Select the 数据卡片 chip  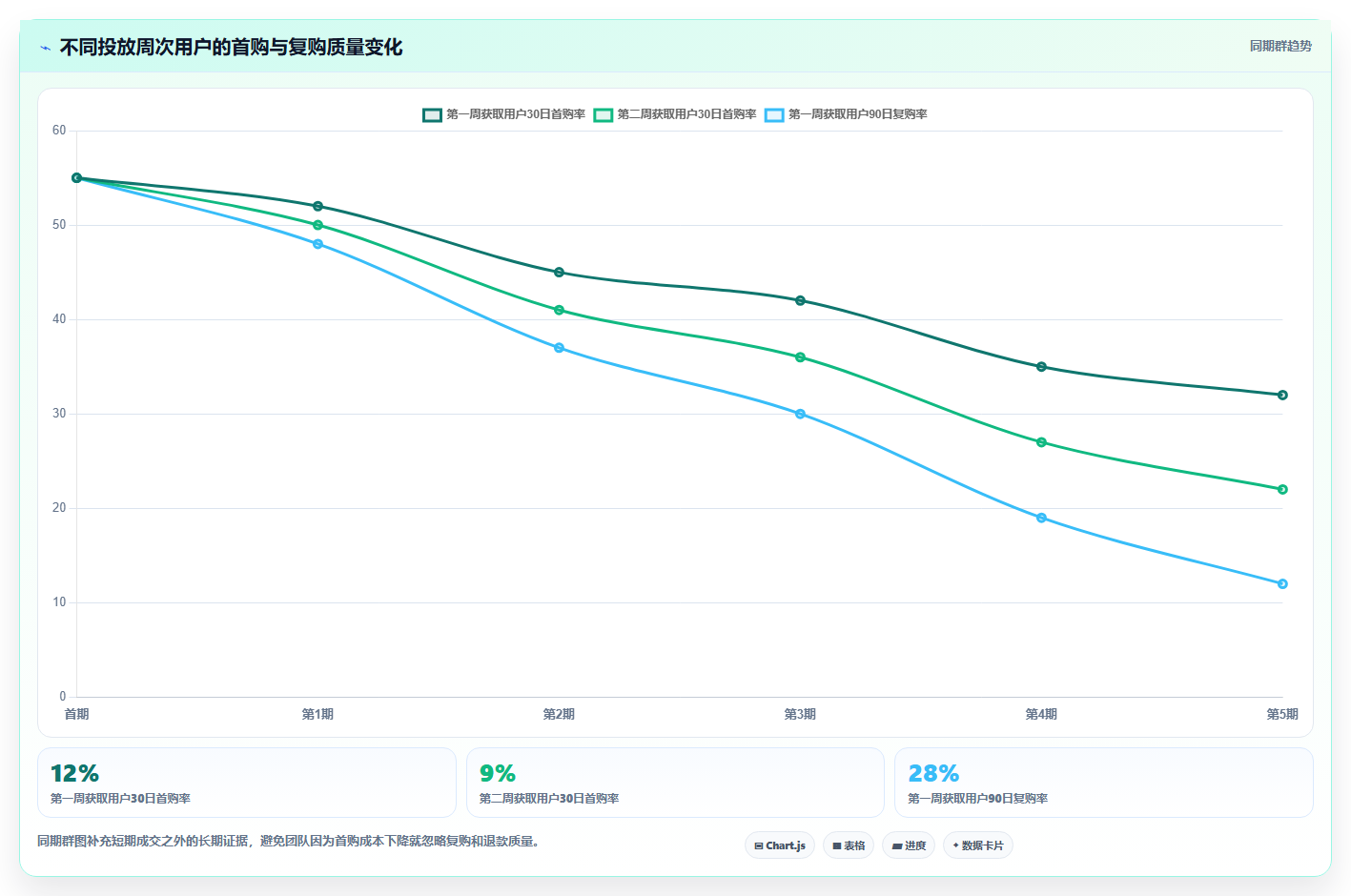[978, 845]
